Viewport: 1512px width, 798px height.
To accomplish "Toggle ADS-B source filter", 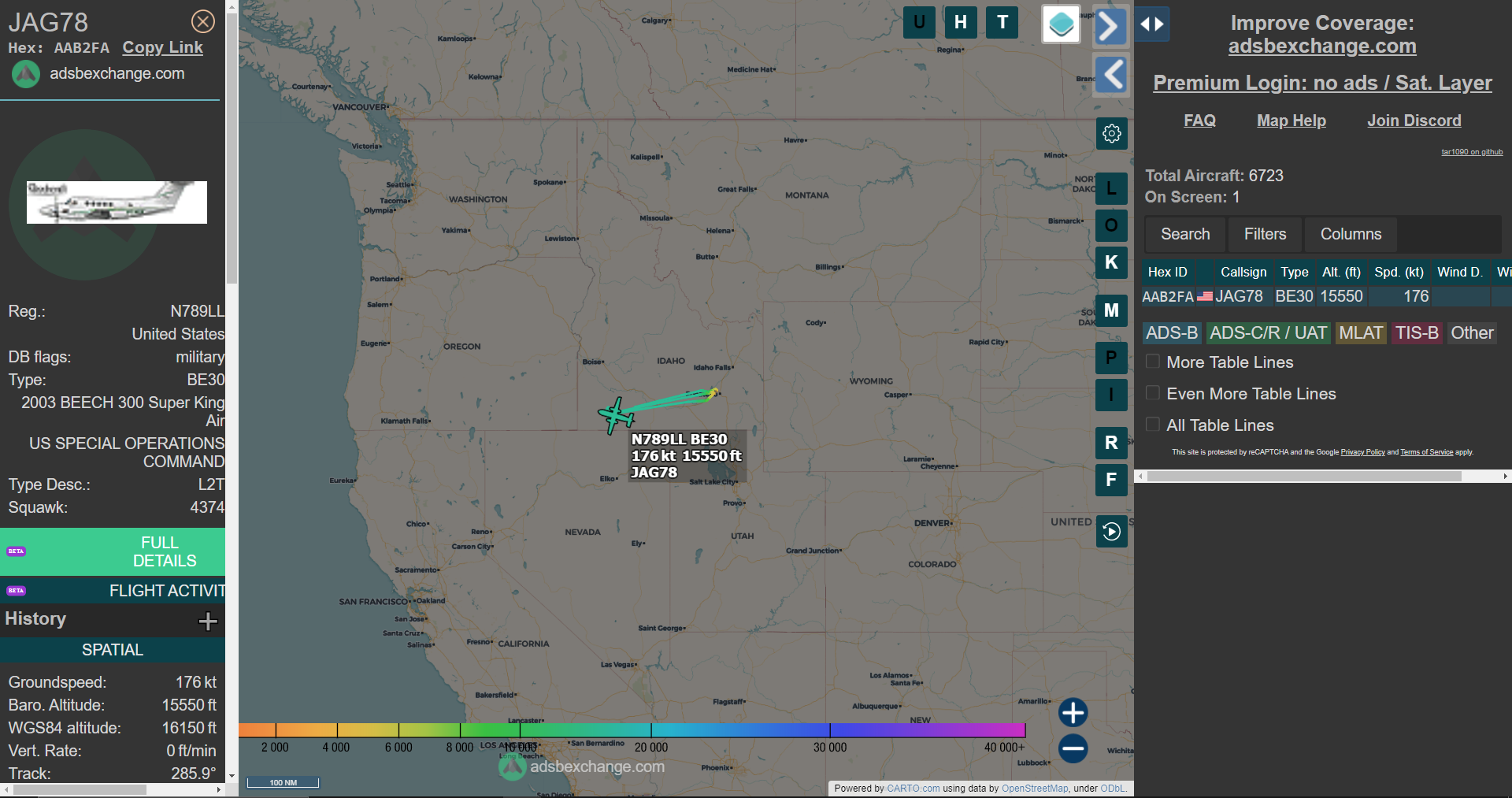I will click(1172, 333).
